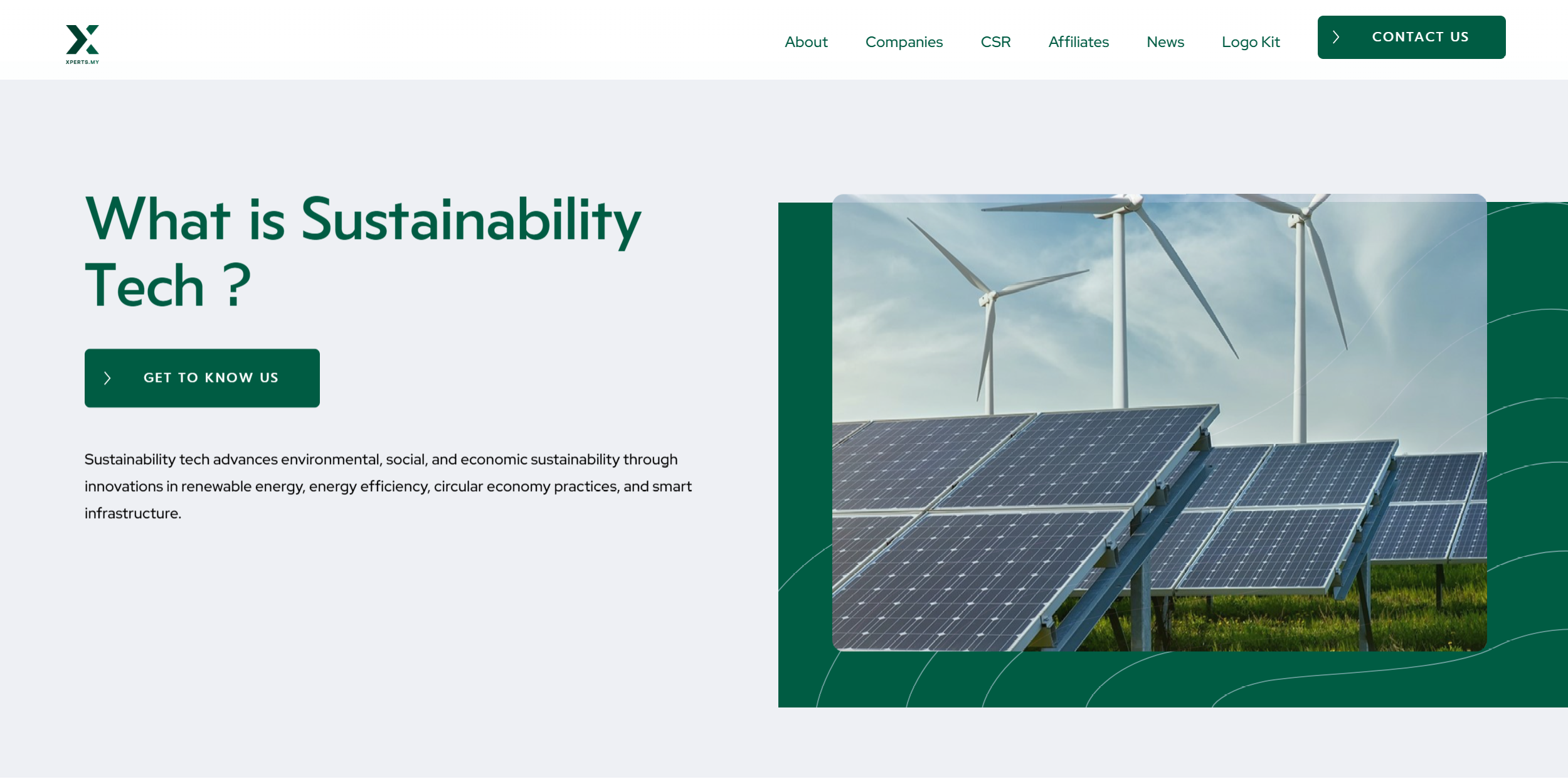
Task: Click the sustainability tech description paragraph
Action: pos(388,486)
